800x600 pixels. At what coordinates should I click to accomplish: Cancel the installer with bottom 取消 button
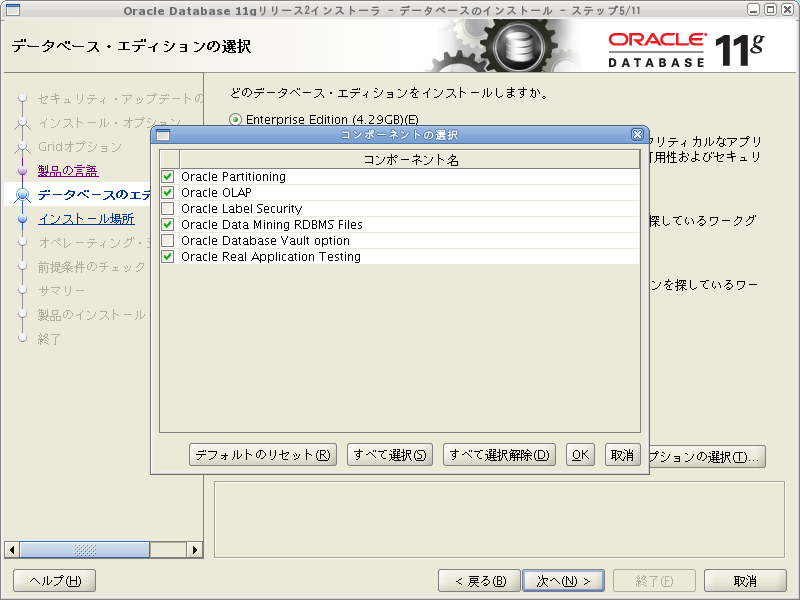(x=745, y=581)
